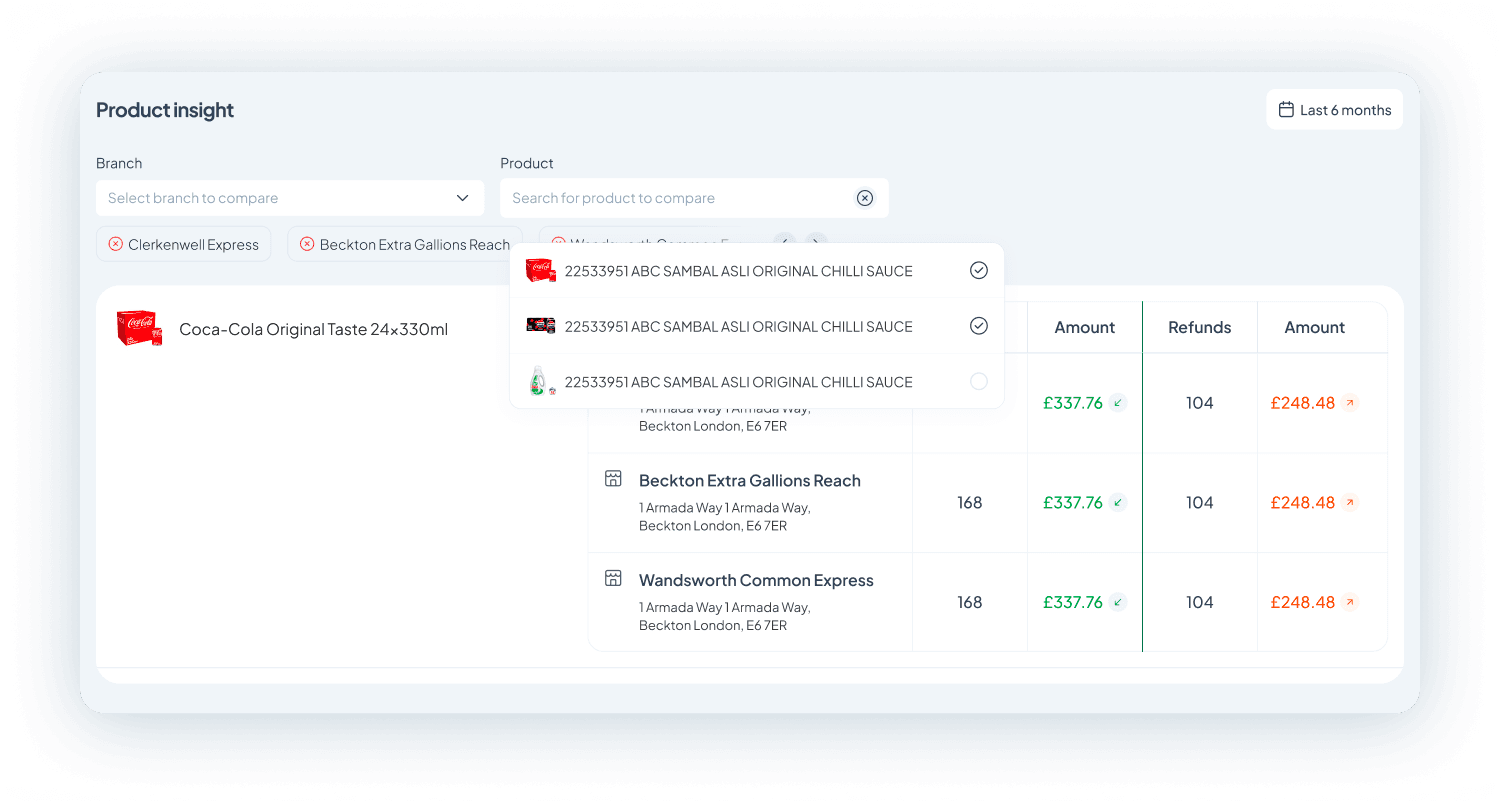The height and width of the screenshot is (802, 1500).
Task: Open the Select branch to compare dropdown
Action: coord(290,198)
